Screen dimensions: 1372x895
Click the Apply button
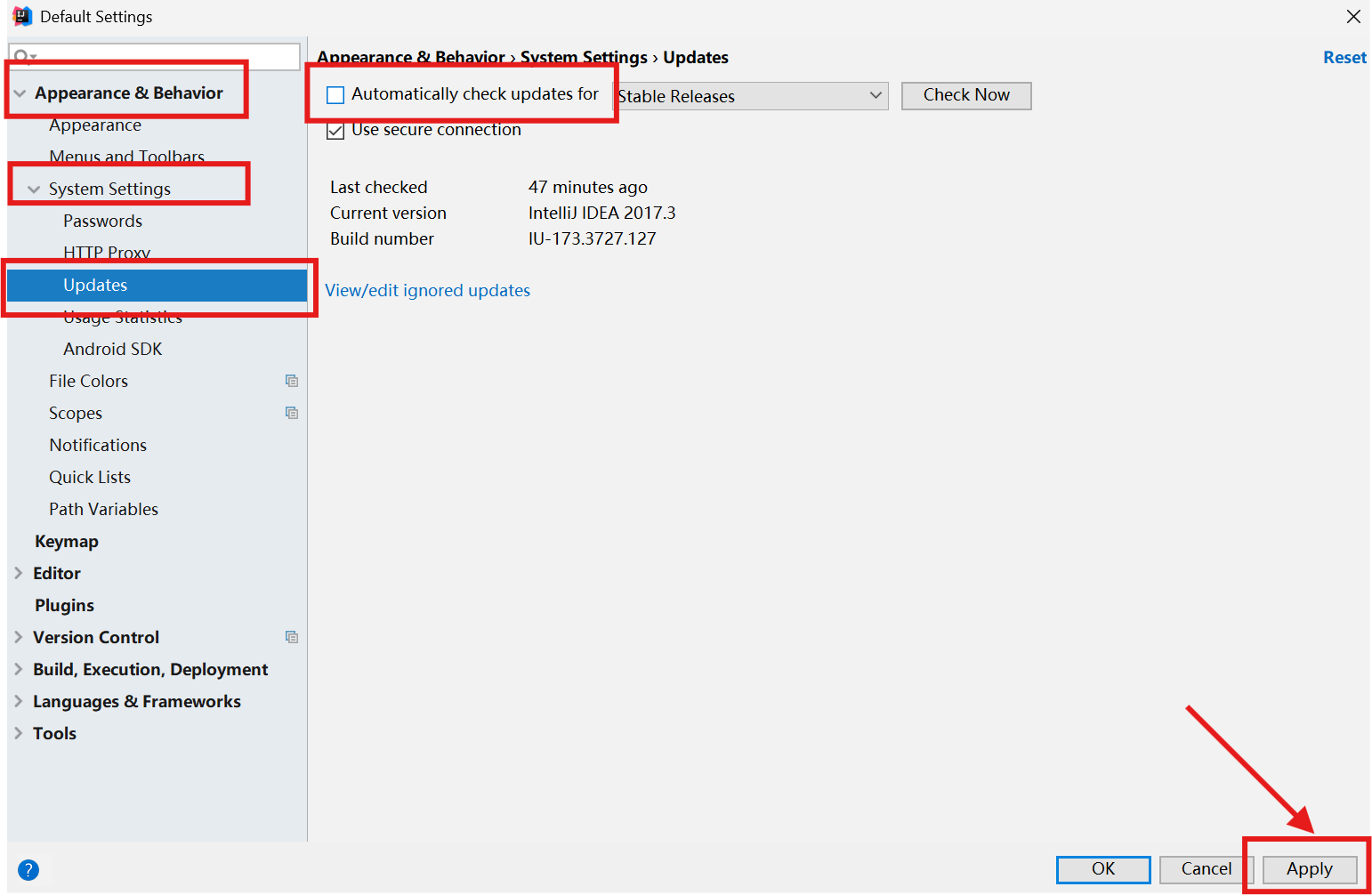coord(1310,869)
